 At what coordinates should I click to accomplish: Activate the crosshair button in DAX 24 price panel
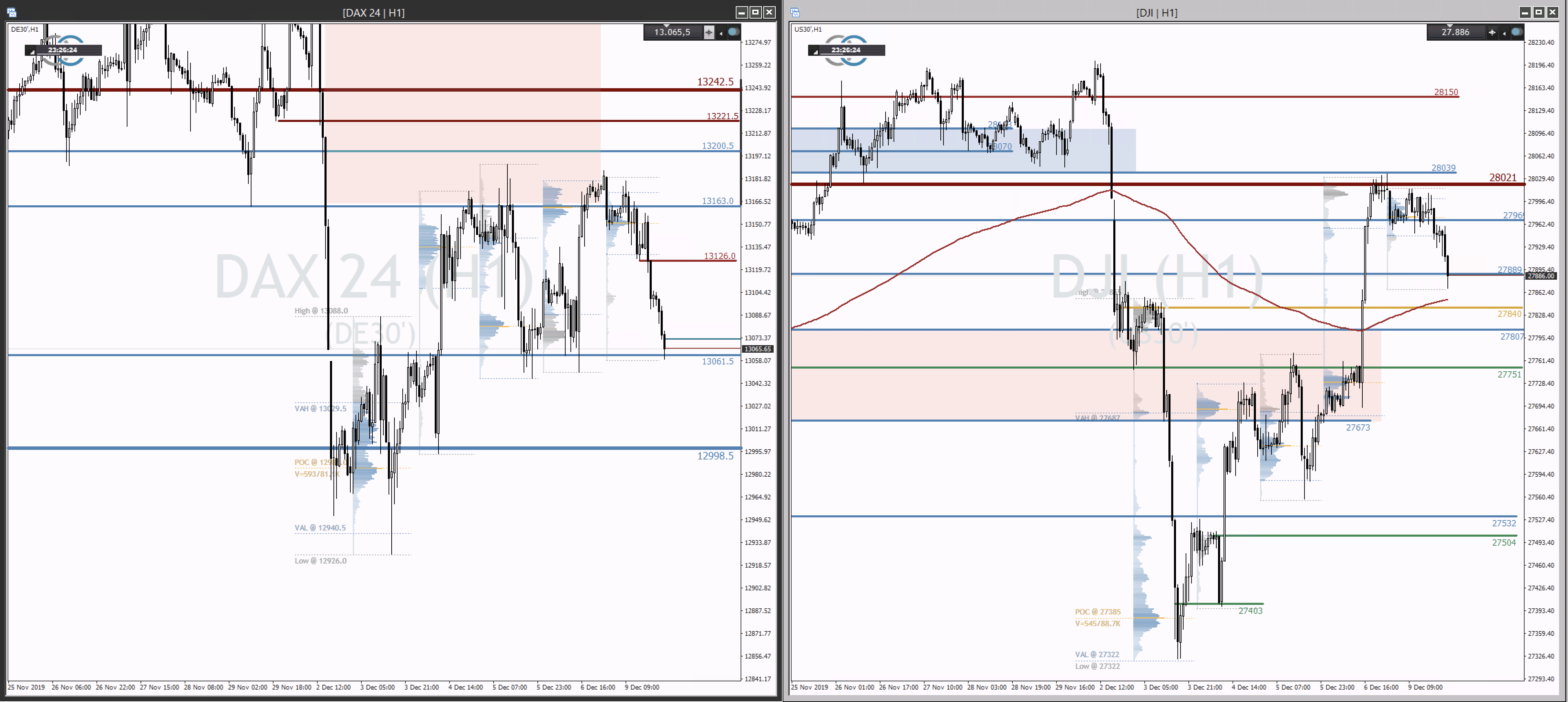click(709, 32)
